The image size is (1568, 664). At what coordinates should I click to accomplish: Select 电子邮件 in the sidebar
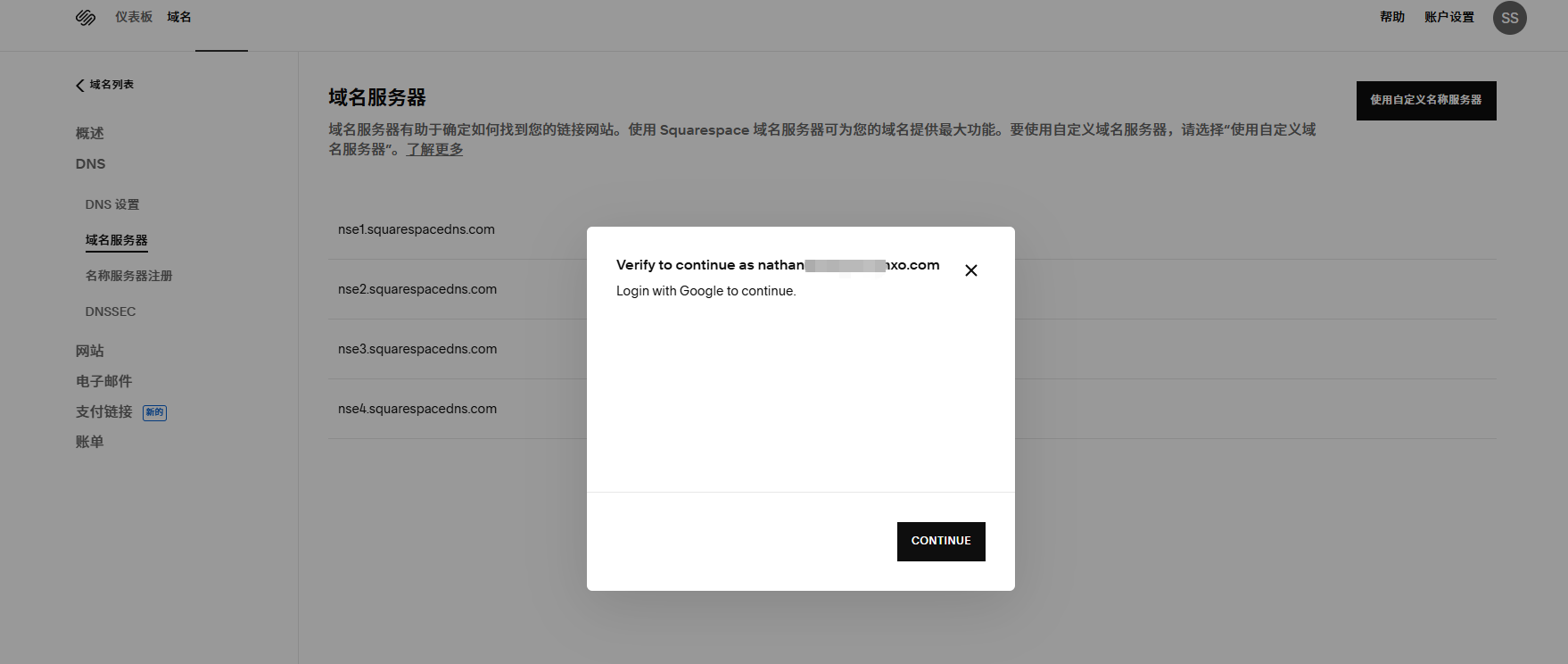point(104,381)
